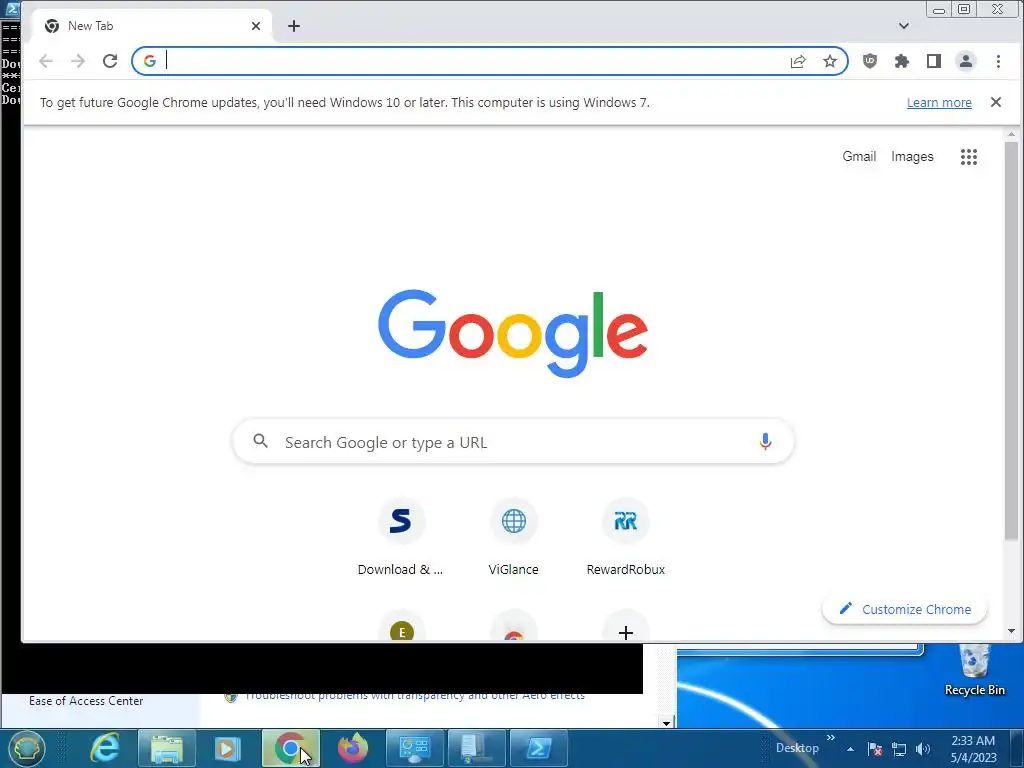Dismiss the Windows 7 update infobar

[995, 102]
